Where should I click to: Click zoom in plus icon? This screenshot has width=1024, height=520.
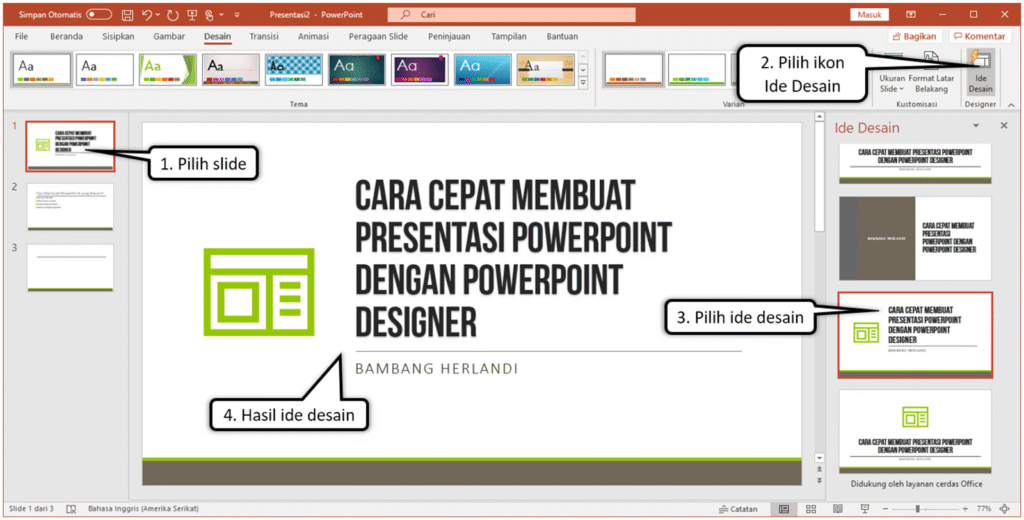(x=965, y=508)
